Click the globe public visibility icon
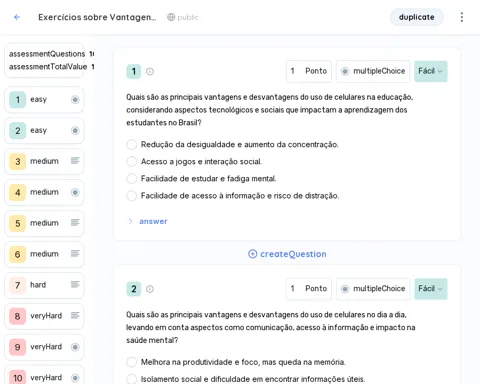Viewport: 480px width, 384px height. 171,17
